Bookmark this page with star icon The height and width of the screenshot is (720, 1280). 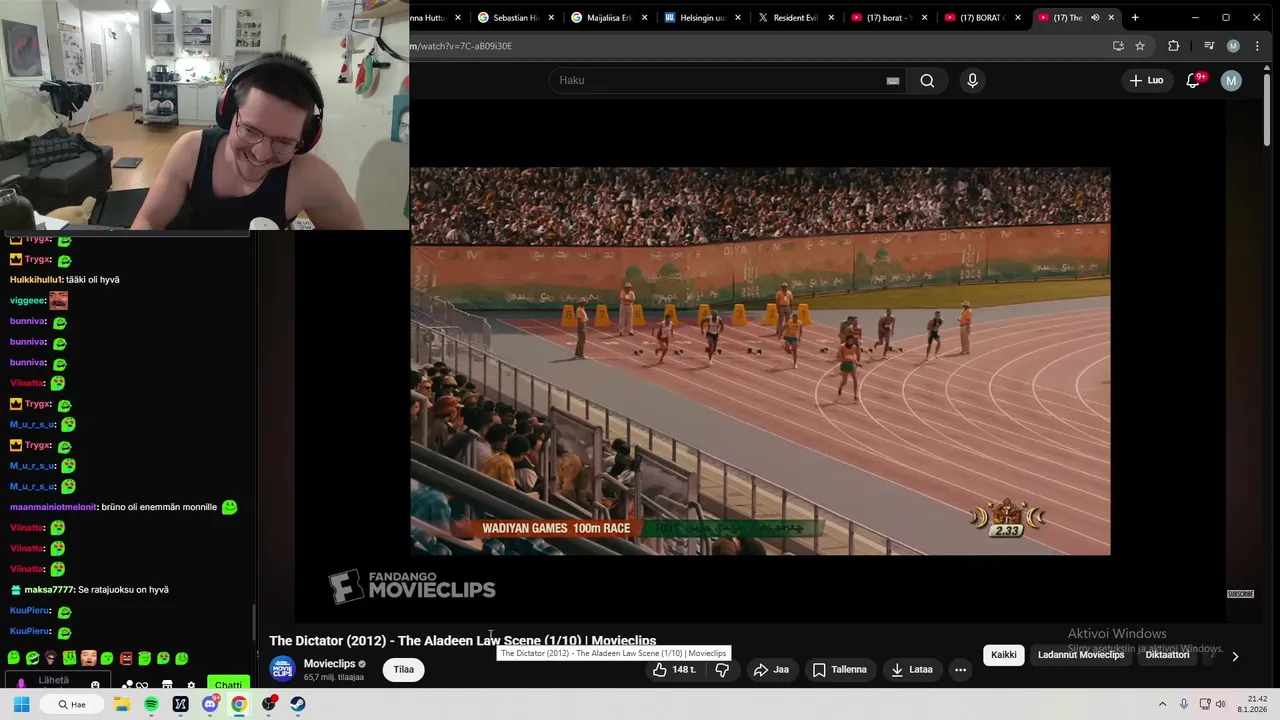pos(1140,46)
